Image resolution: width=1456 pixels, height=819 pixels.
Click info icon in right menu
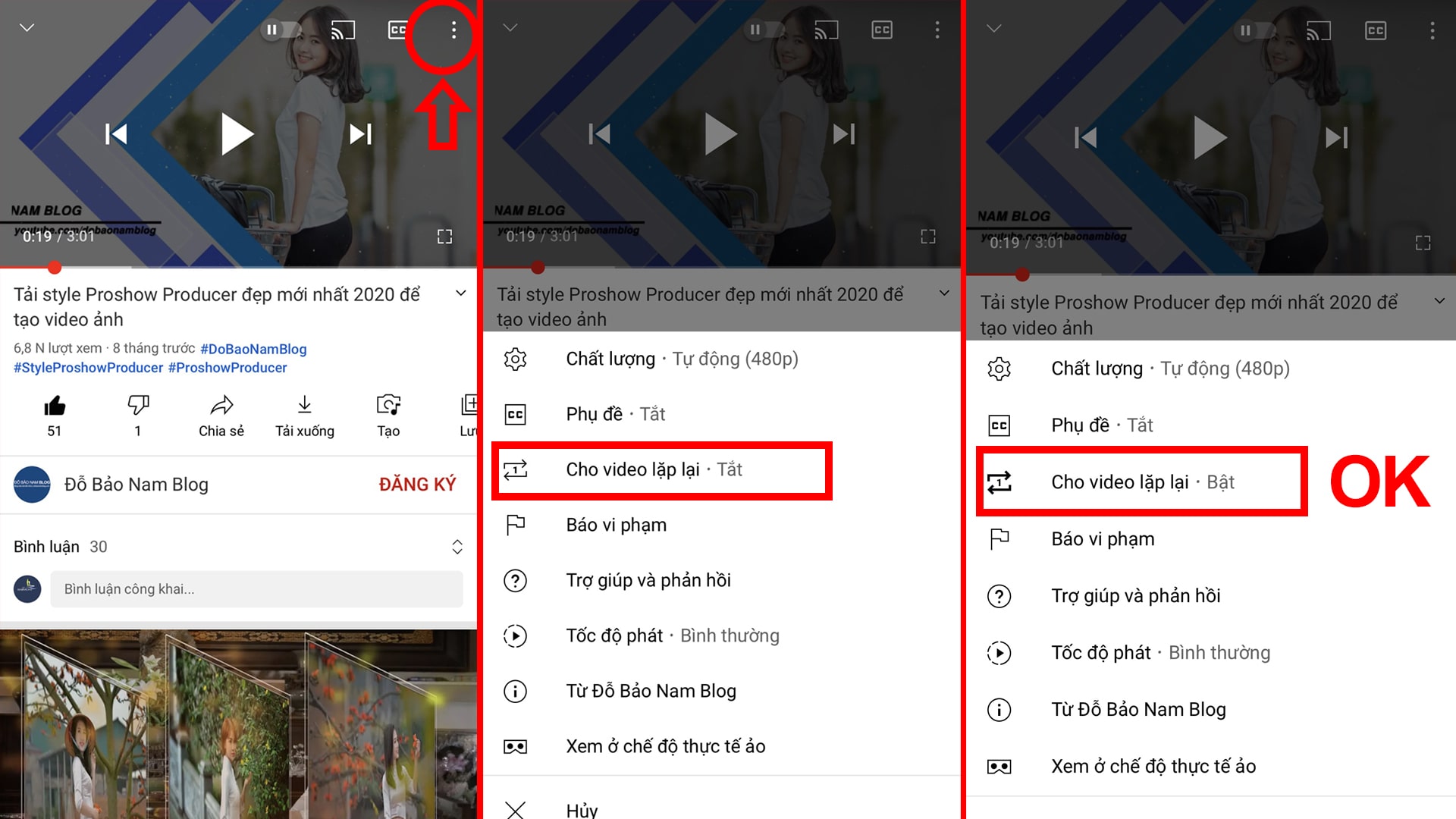coord(999,710)
